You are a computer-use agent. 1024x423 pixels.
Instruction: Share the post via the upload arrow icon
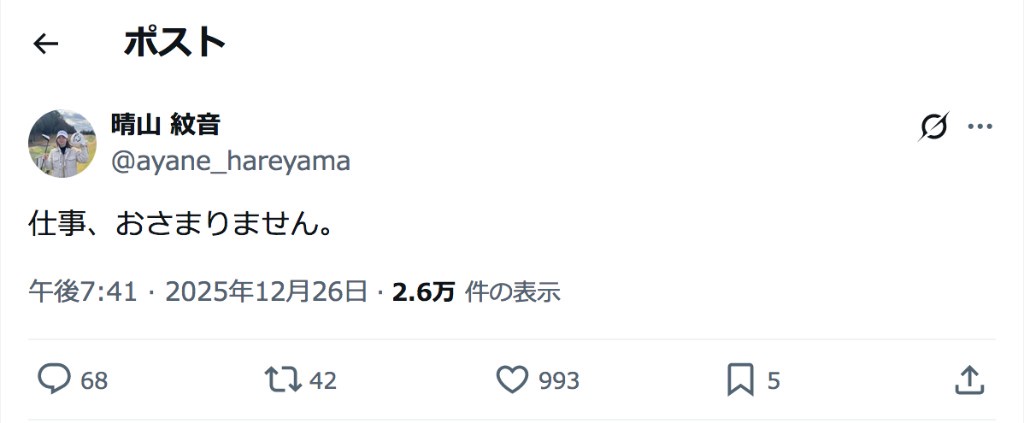[x=968, y=380]
